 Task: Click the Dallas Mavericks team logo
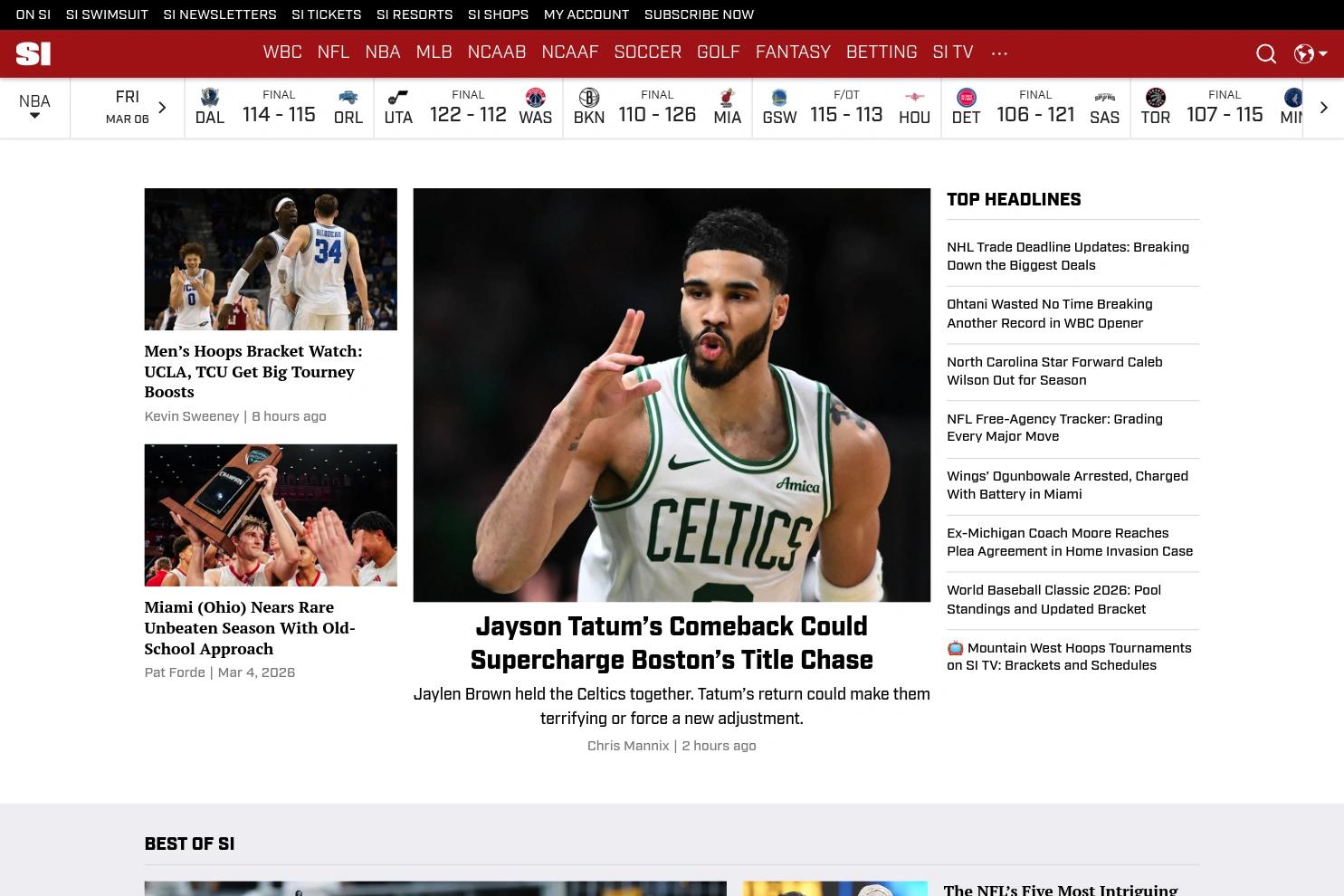point(210,97)
